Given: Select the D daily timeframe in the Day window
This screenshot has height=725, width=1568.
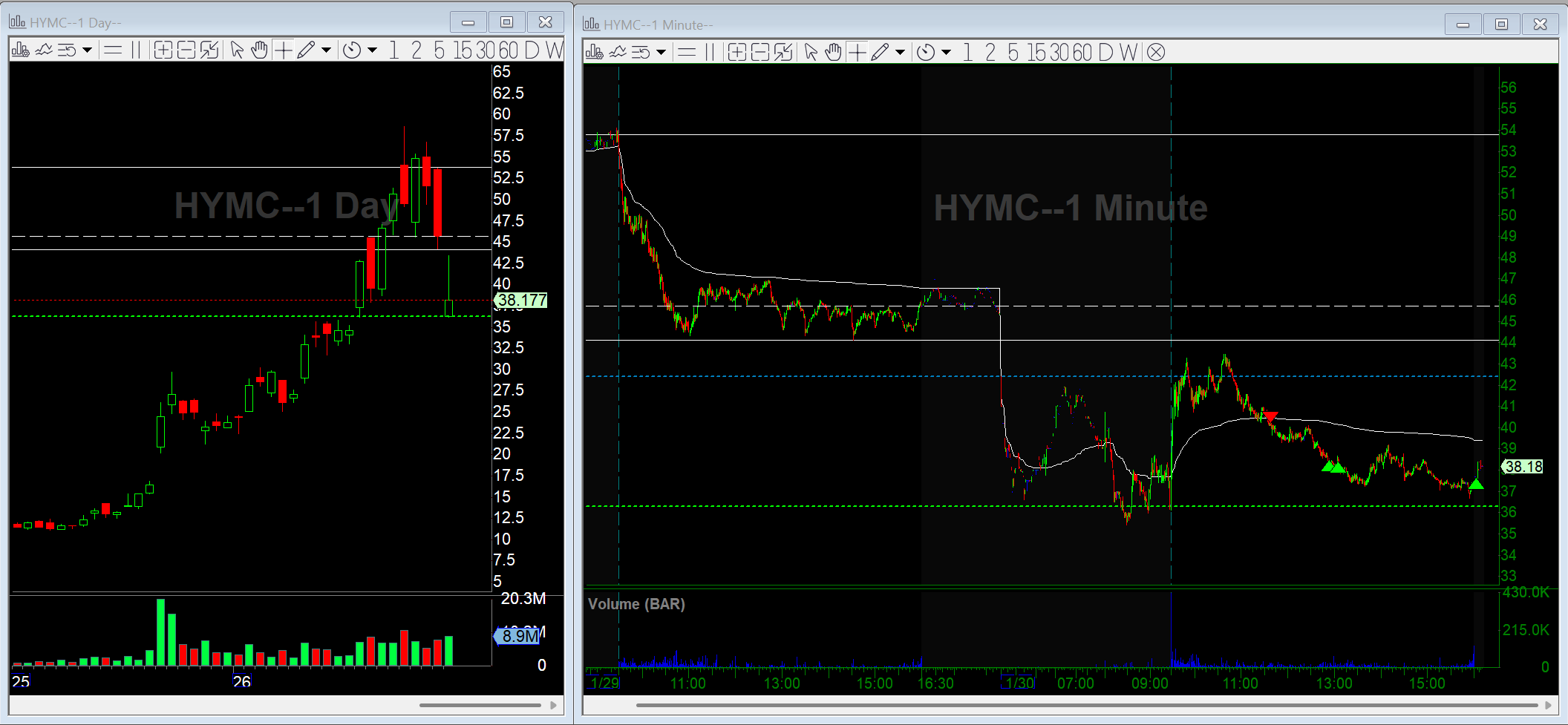Looking at the screenshot, I should click(532, 50).
